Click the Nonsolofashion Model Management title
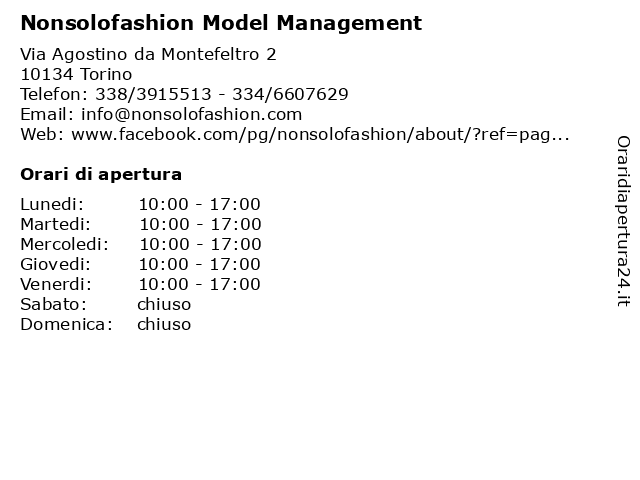The width and height of the screenshot is (640, 480). pos(221,23)
